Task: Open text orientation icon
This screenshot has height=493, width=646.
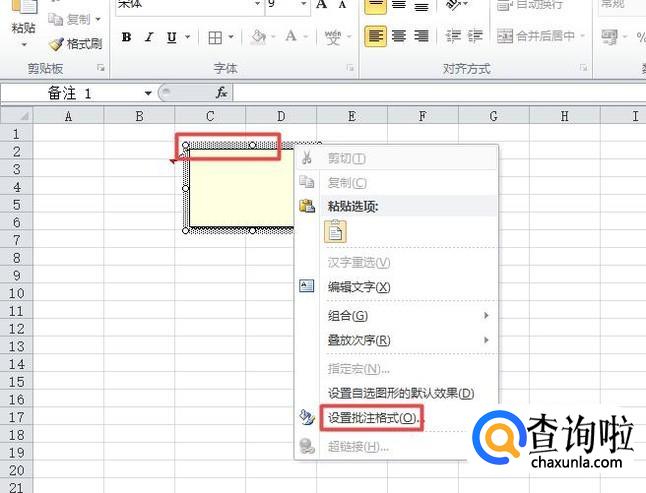Action: pos(456,5)
